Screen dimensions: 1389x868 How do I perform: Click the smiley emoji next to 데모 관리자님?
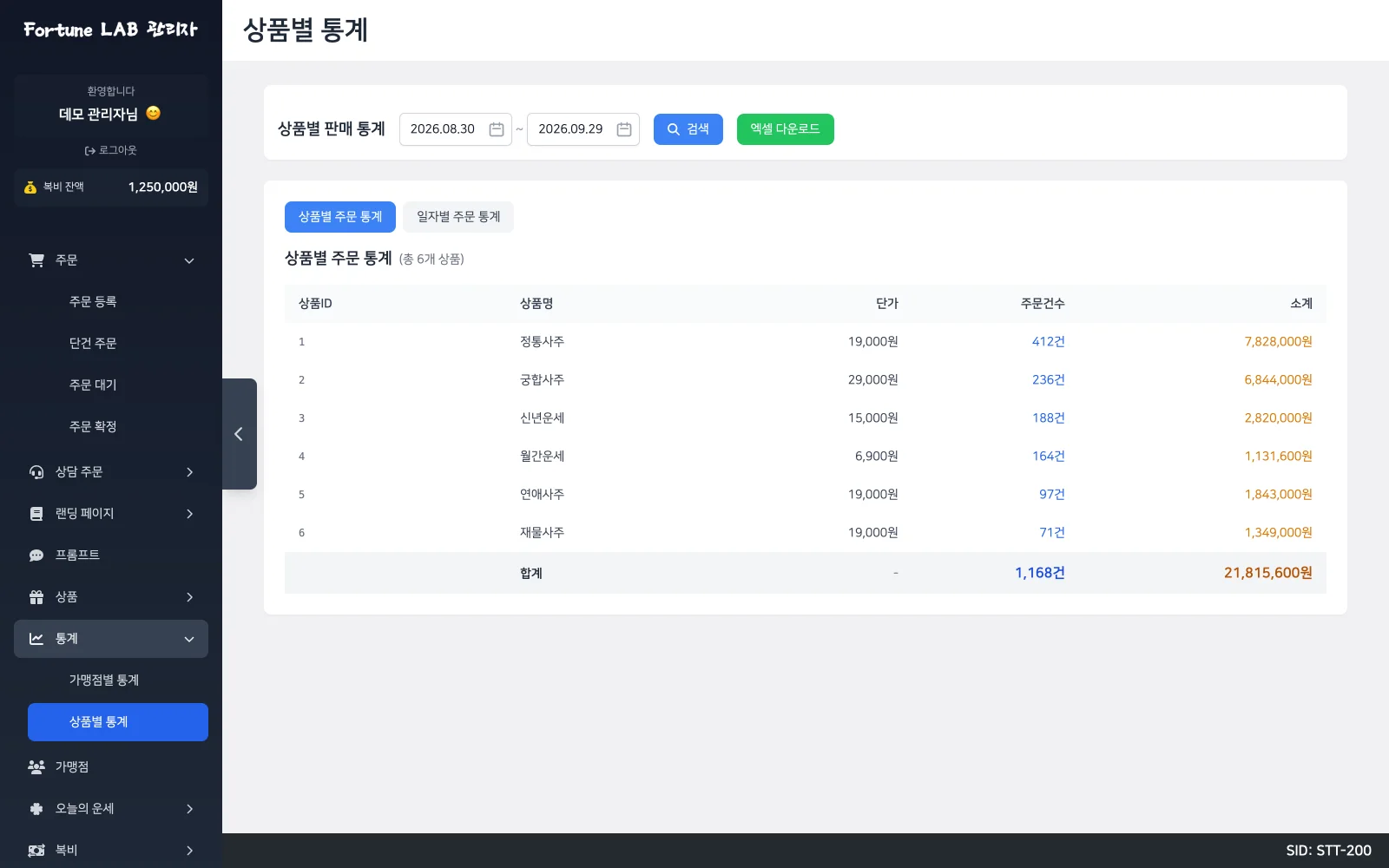[x=153, y=114]
